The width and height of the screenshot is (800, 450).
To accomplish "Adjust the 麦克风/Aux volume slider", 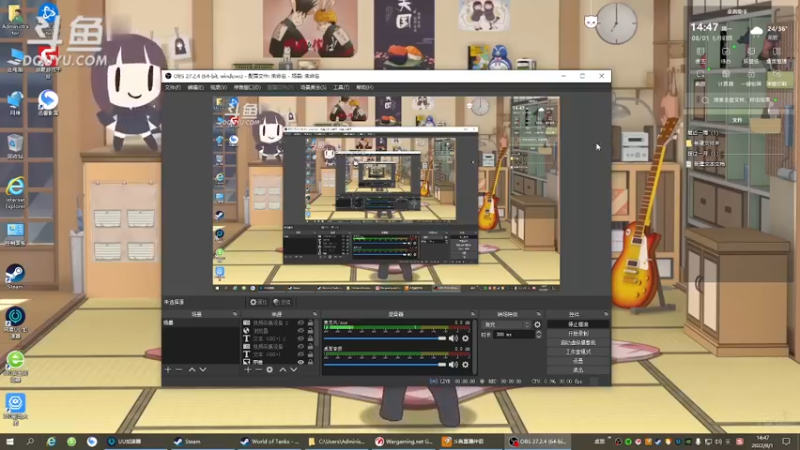I will click(x=385, y=338).
